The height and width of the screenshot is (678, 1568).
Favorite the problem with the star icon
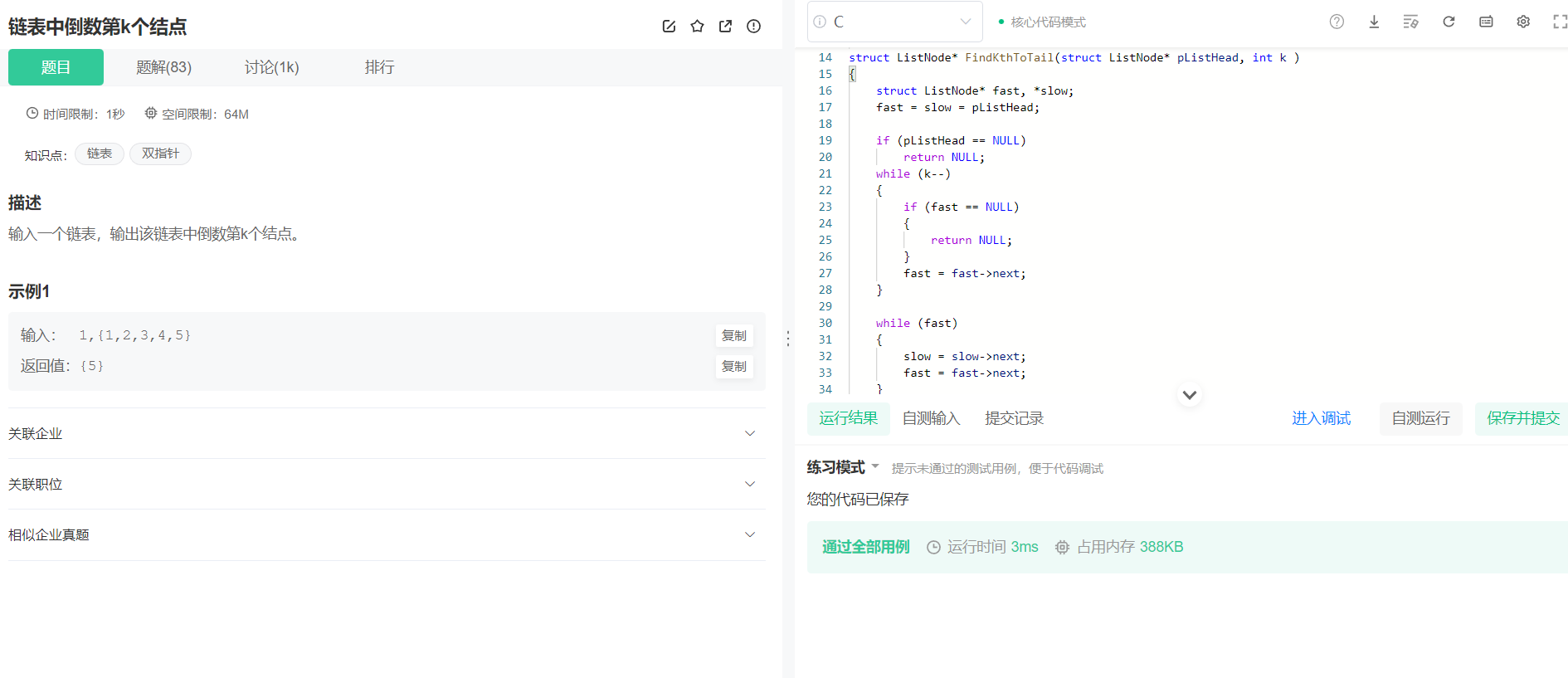tap(697, 27)
